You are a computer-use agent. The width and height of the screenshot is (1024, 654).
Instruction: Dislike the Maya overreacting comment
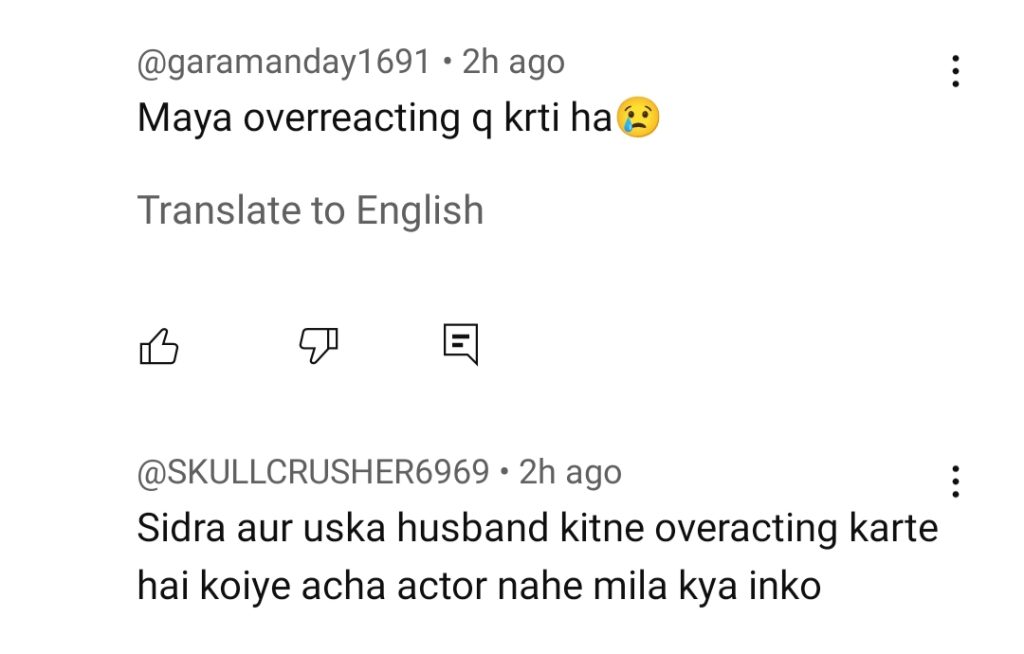[319, 345]
